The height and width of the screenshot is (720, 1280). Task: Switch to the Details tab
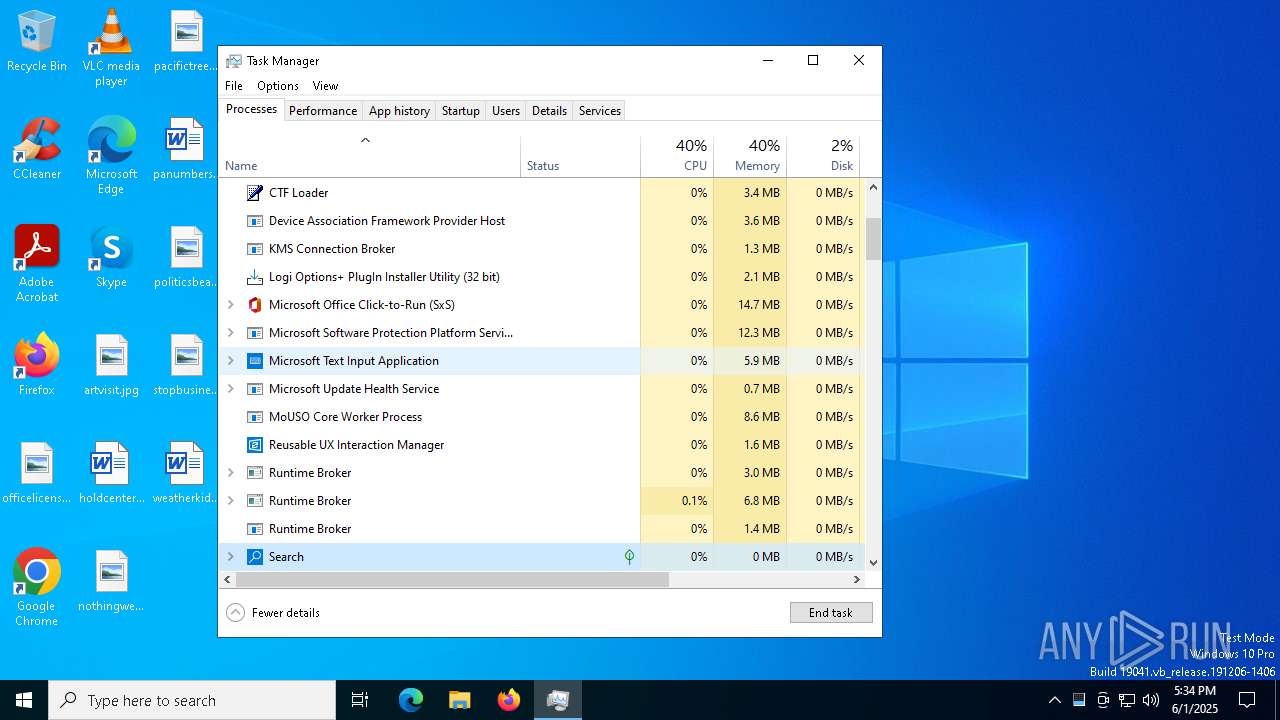(549, 111)
